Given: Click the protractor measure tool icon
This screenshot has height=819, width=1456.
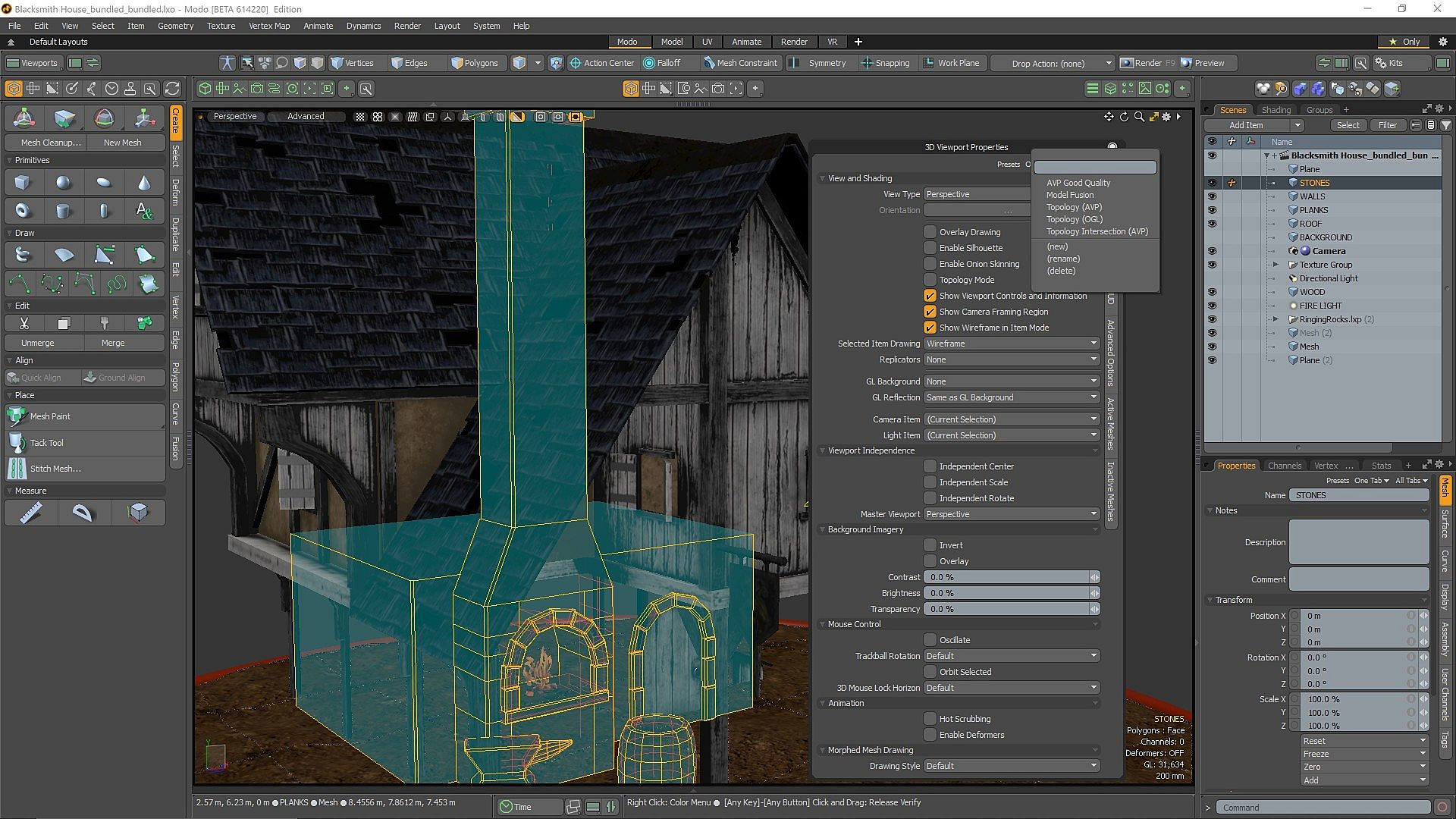Looking at the screenshot, I should pos(82,513).
